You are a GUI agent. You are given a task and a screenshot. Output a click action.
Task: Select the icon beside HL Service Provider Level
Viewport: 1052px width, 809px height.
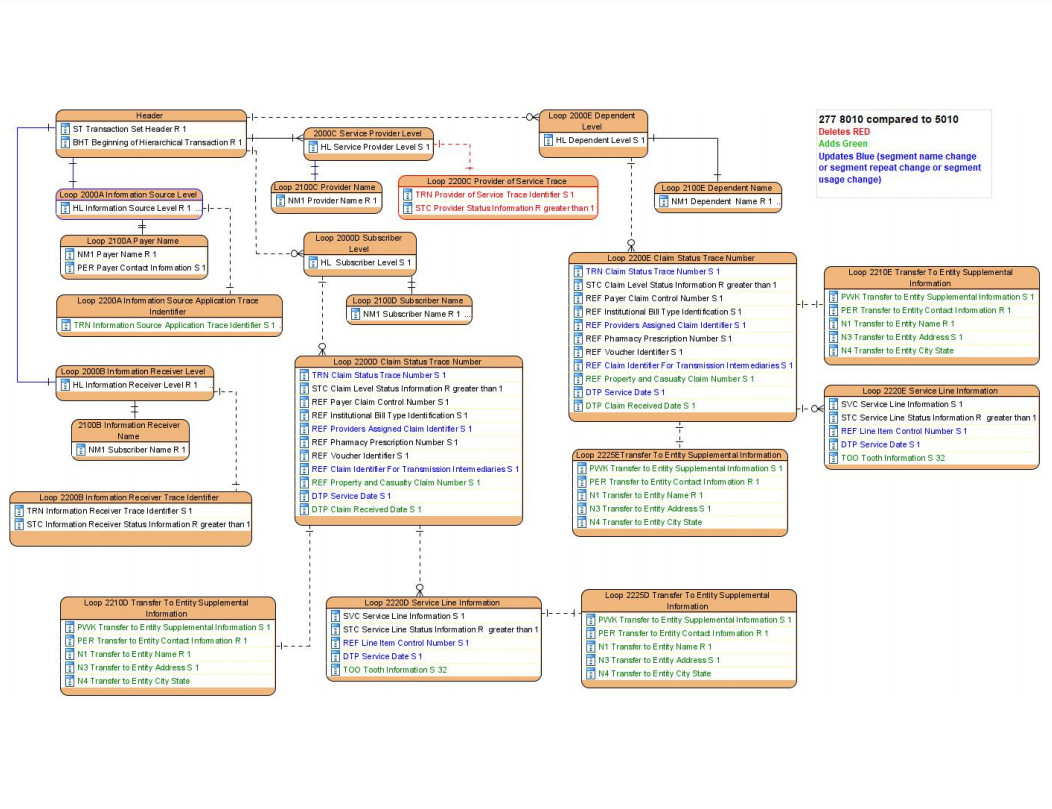(x=313, y=147)
